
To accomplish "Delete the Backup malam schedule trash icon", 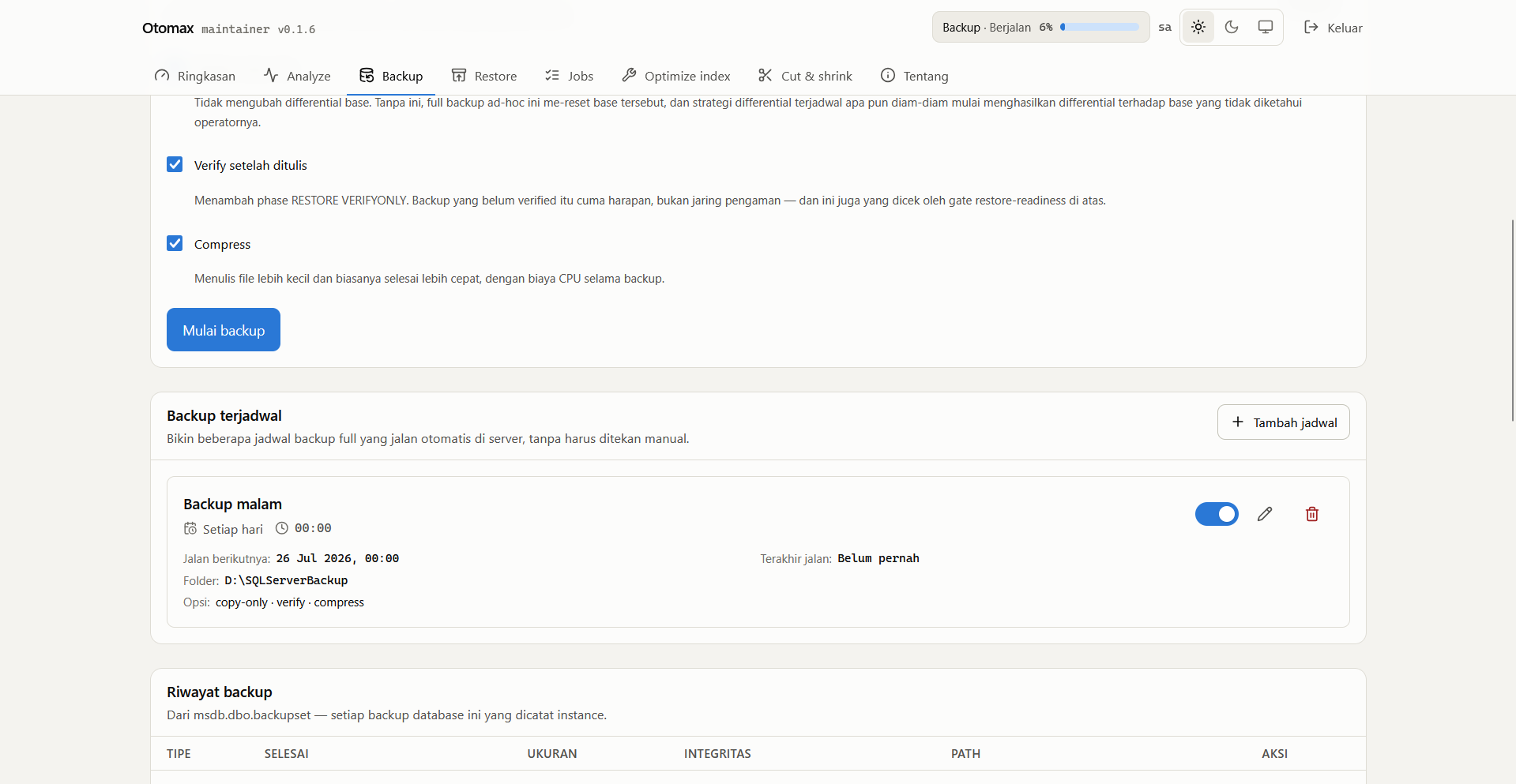I will pyautogui.click(x=1312, y=514).
